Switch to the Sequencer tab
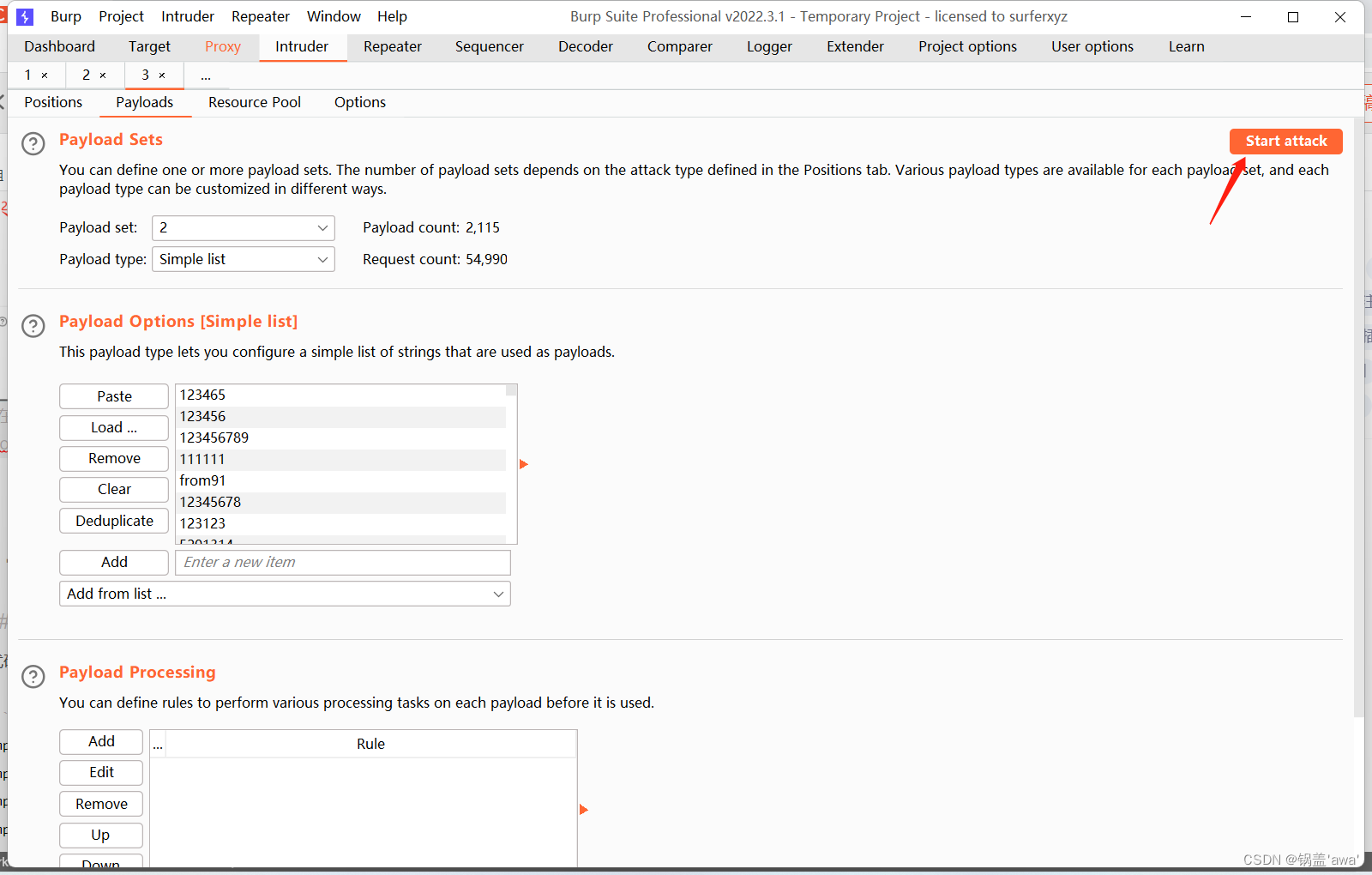This screenshot has width=1372, height=875. click(490, 46)
